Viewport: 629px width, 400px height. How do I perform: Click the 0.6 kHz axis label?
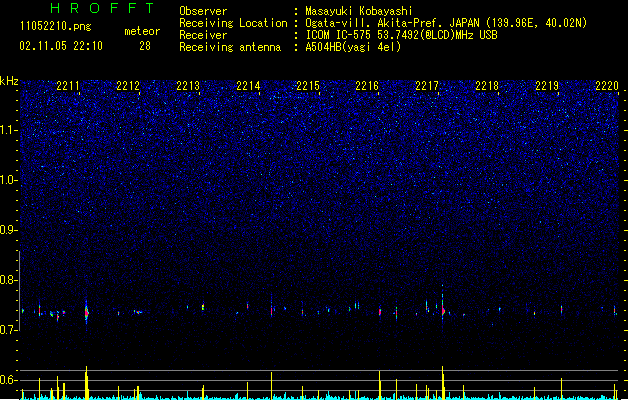tap(8, 380)
